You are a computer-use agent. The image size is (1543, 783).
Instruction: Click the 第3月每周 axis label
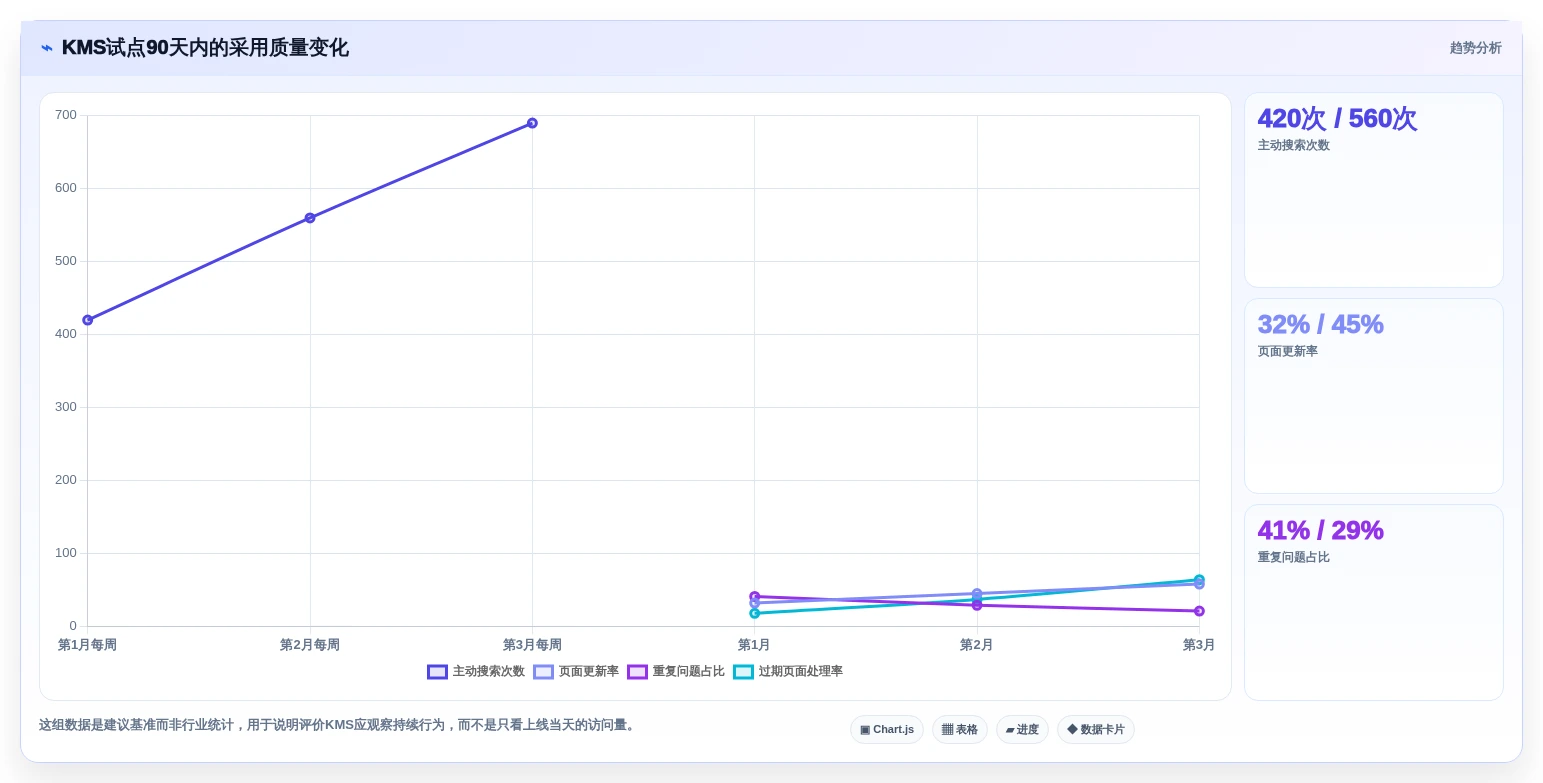[x=532, y=645]
